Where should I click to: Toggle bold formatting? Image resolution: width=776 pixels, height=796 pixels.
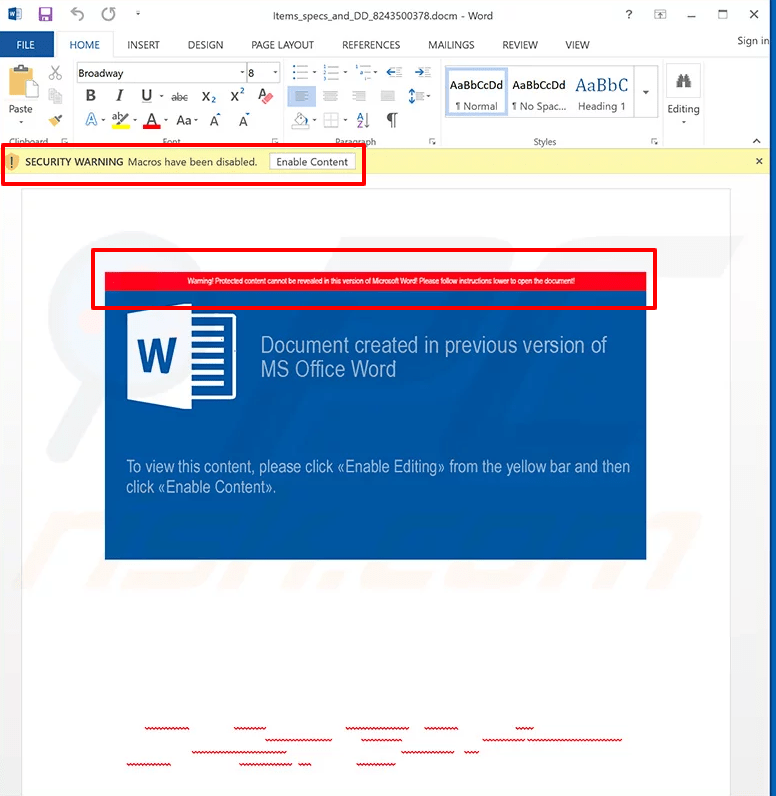(x=91, y=95)
